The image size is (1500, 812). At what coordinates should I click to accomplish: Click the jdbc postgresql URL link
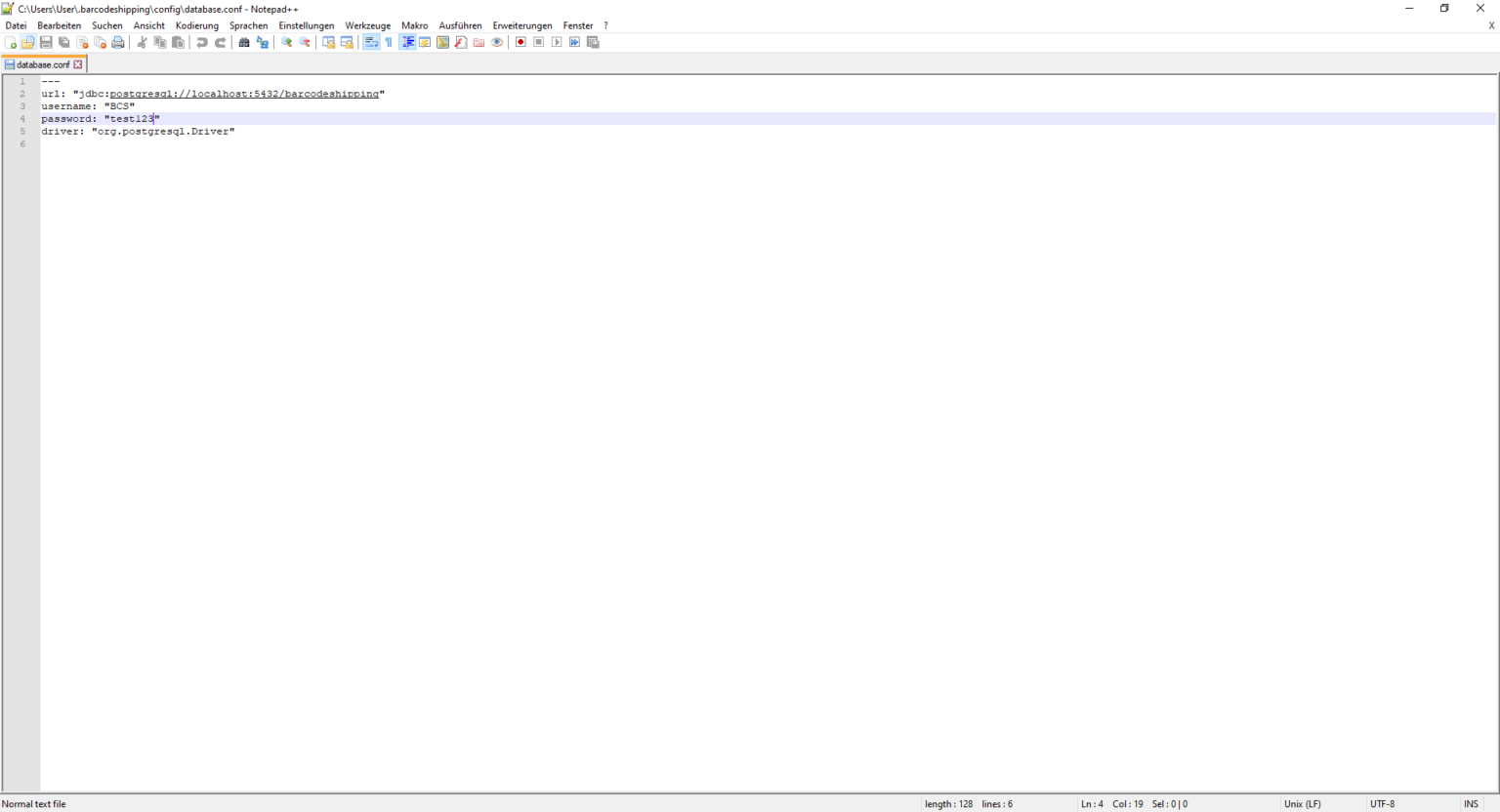click(244, 94)
